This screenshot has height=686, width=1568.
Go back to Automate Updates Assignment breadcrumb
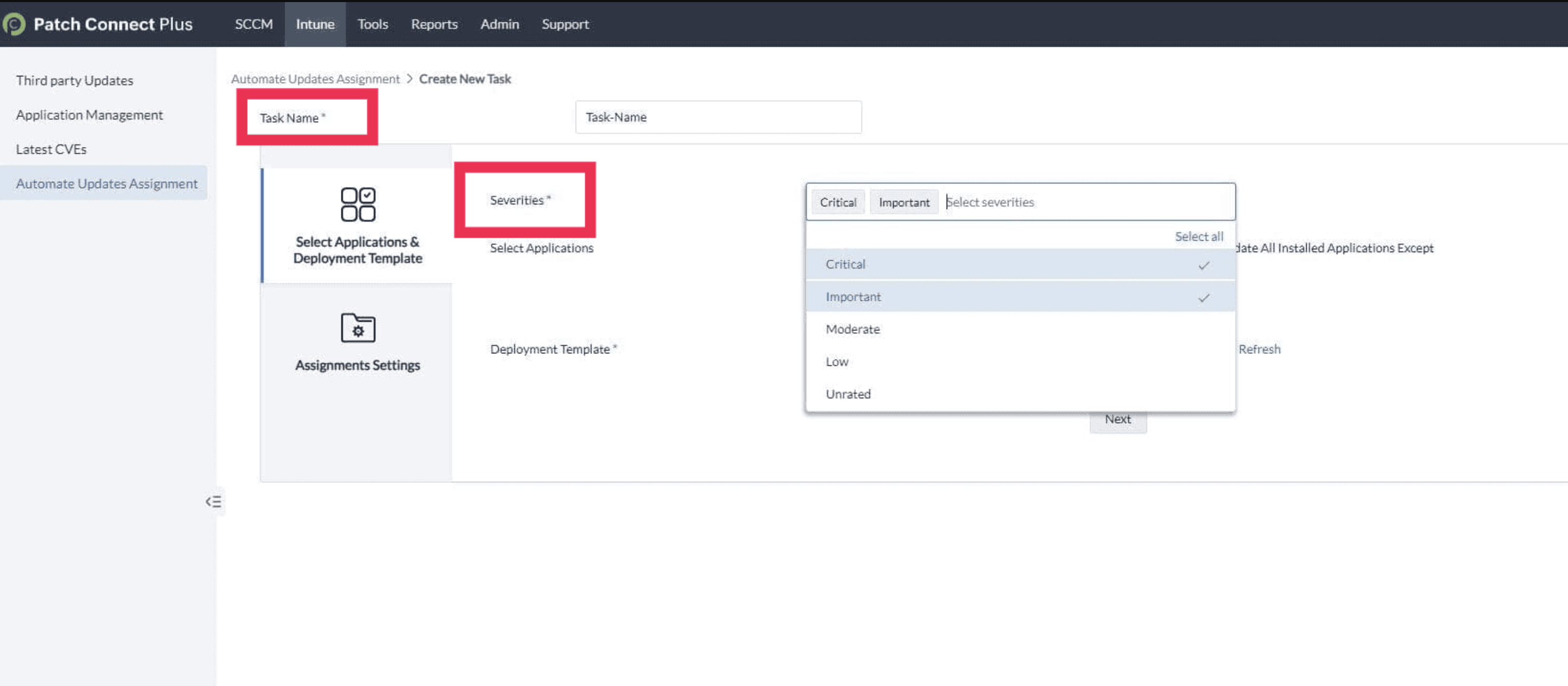pyautogui.click(x=315, y=78)
